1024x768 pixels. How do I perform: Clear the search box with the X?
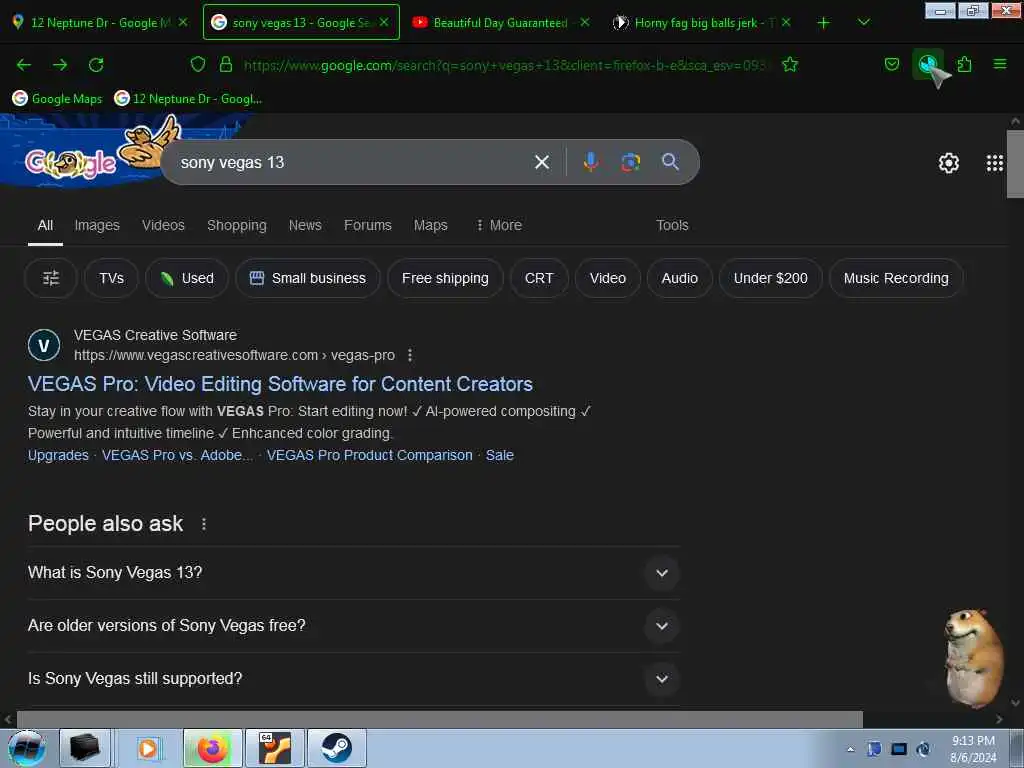pyautogui.click(x=542, y=162)
